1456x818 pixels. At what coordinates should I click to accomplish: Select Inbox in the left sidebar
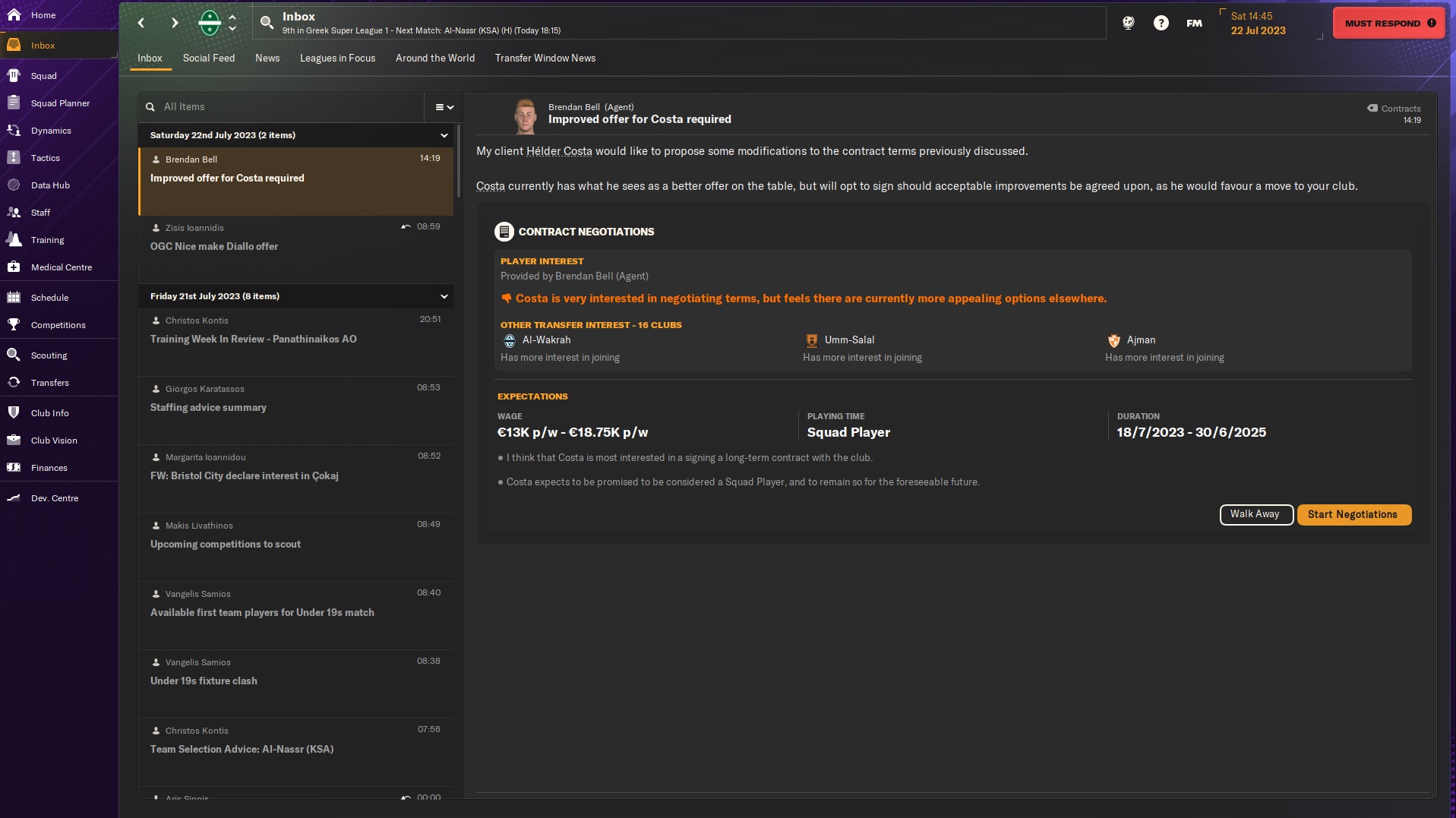(x=59, y=45)
